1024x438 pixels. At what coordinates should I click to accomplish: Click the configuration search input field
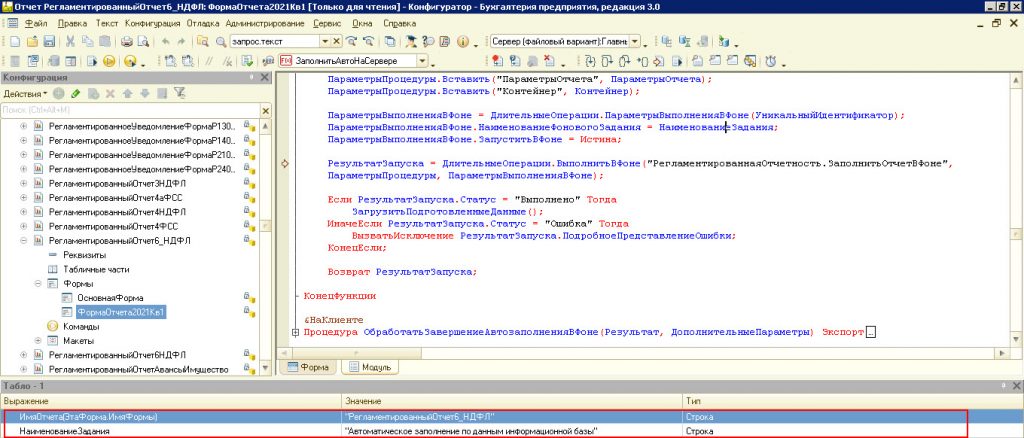click(x=120, y=110)
